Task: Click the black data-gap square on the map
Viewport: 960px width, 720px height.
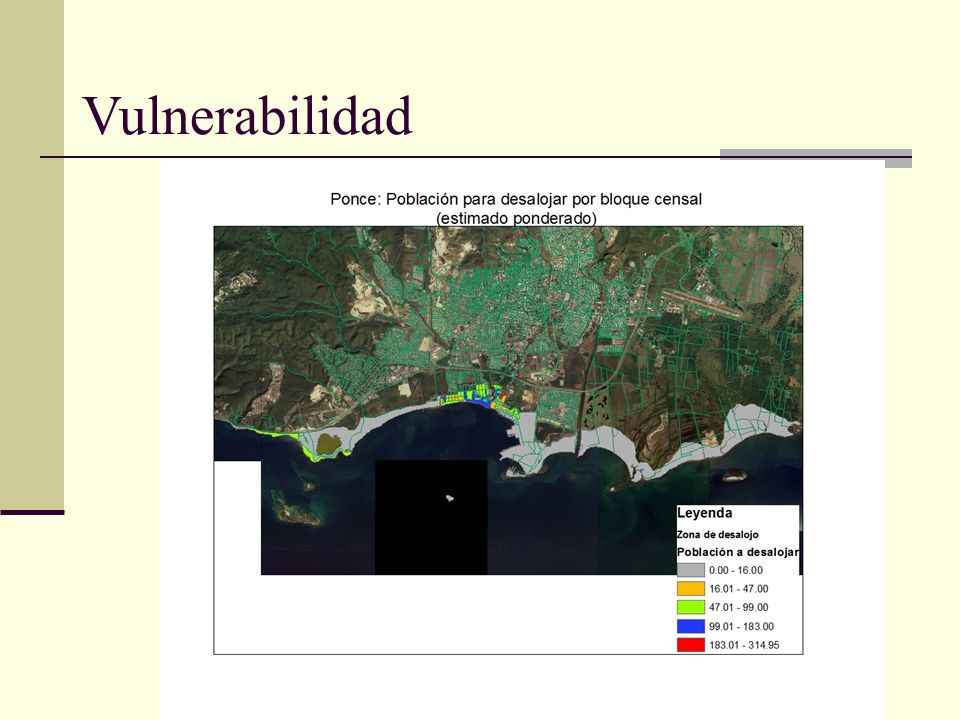Action: click(x=431, y=517)
